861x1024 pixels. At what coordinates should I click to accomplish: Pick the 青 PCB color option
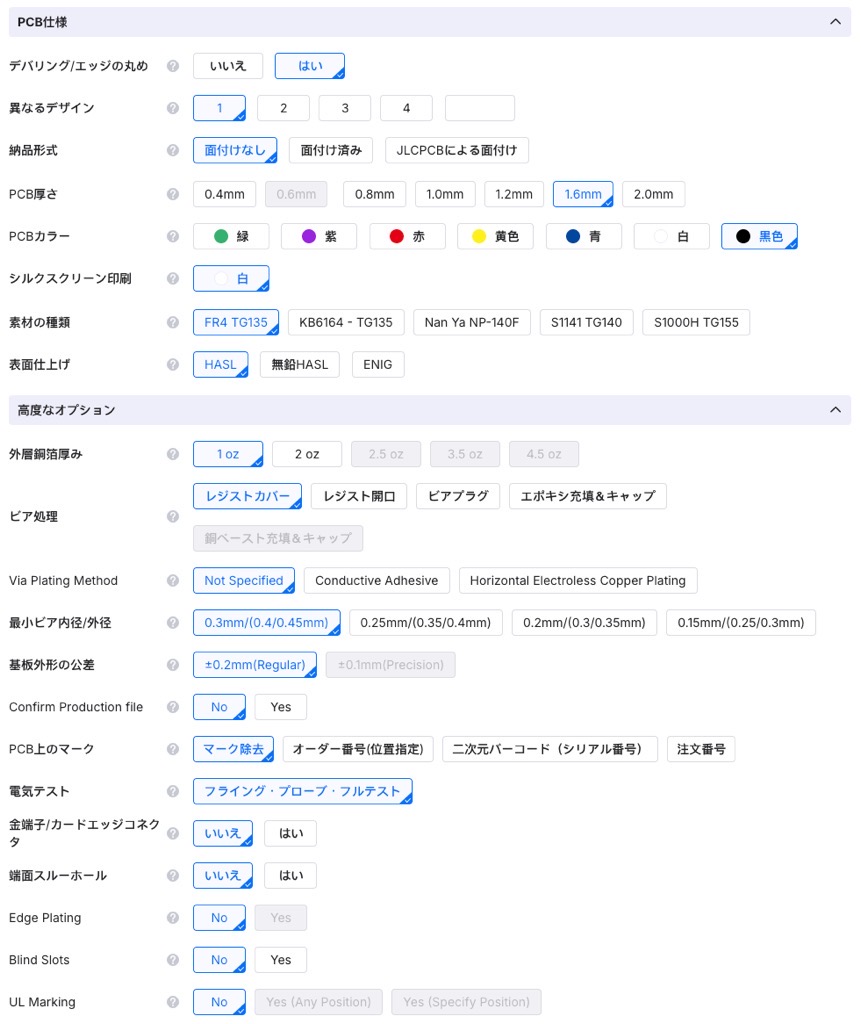click(583, 237)
